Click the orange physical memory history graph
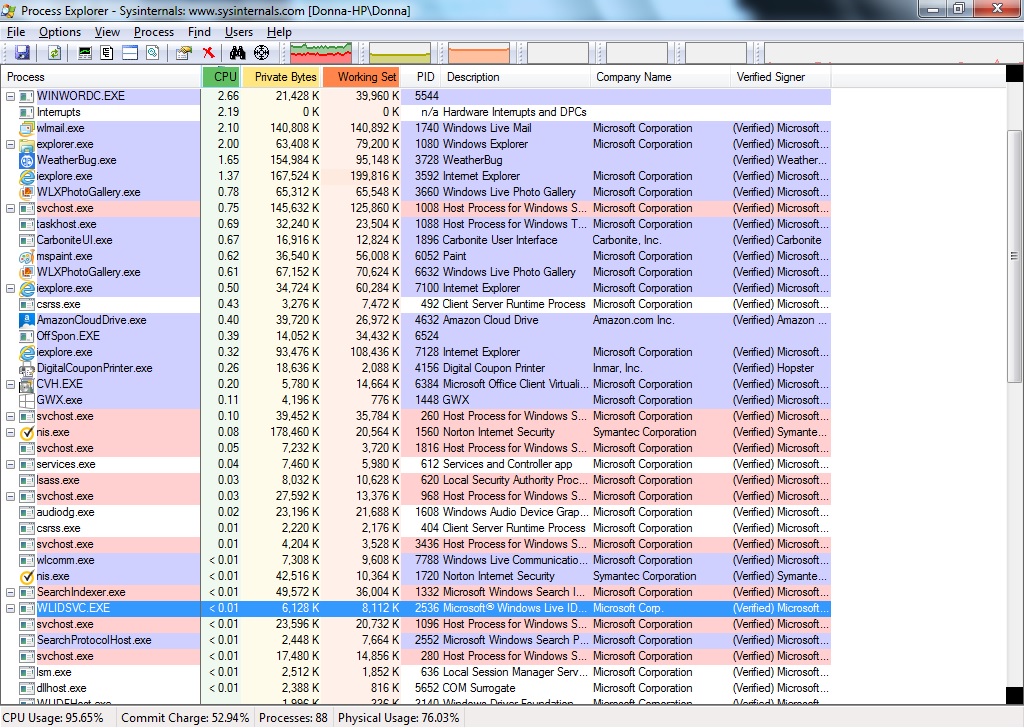This screenshot has width=1024, height=728. (479, 53)
